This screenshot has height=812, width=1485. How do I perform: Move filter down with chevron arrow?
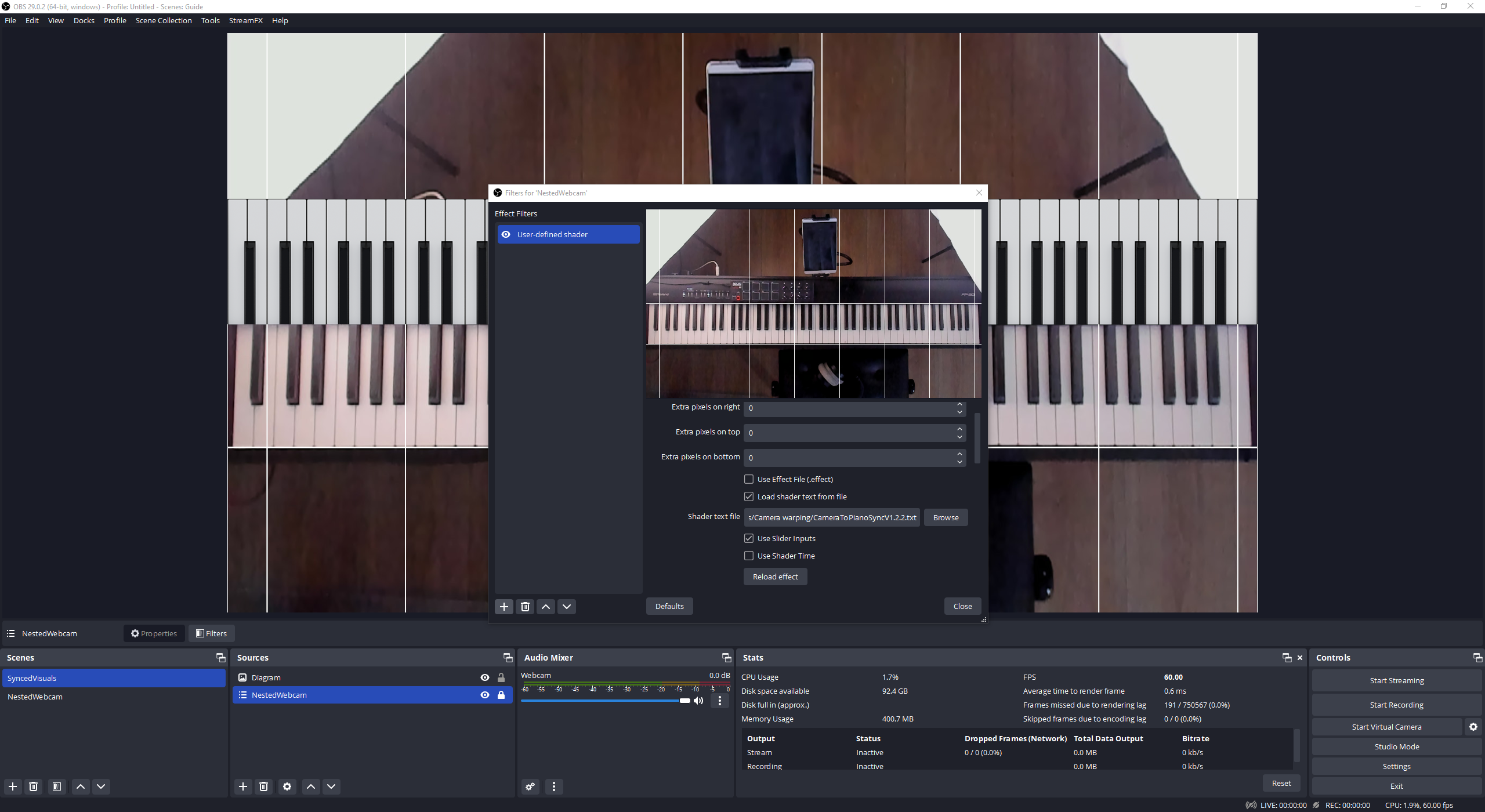click(x=567, y=606)
